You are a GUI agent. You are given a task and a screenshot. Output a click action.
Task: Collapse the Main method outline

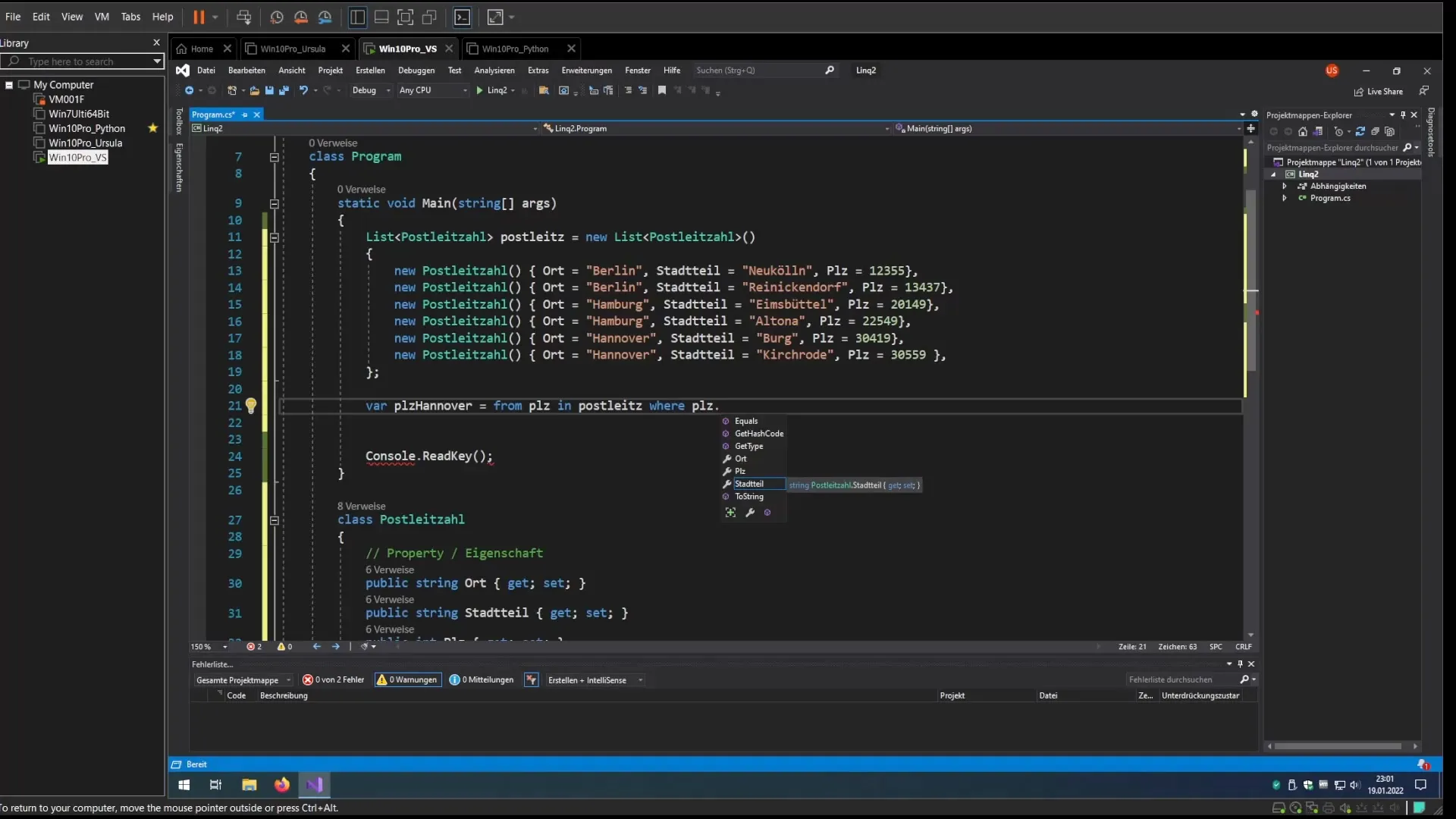click(275, 204)
